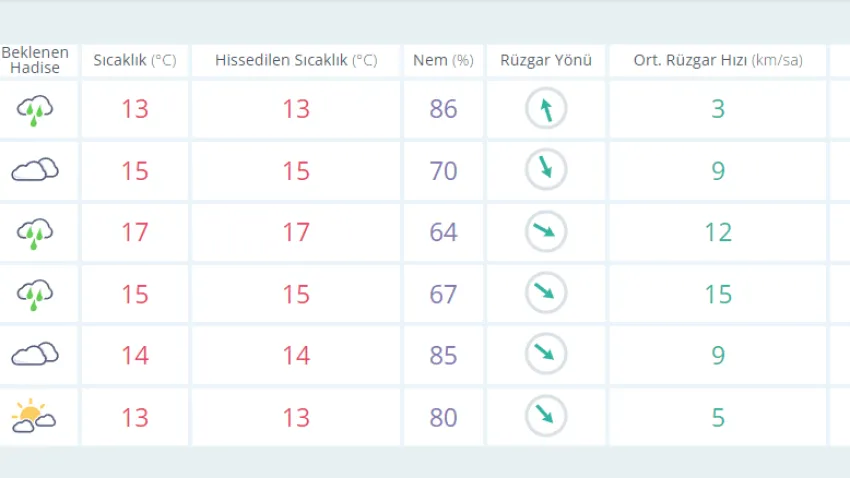Click the rain icon in the 17°C row

tap(35, 233)
